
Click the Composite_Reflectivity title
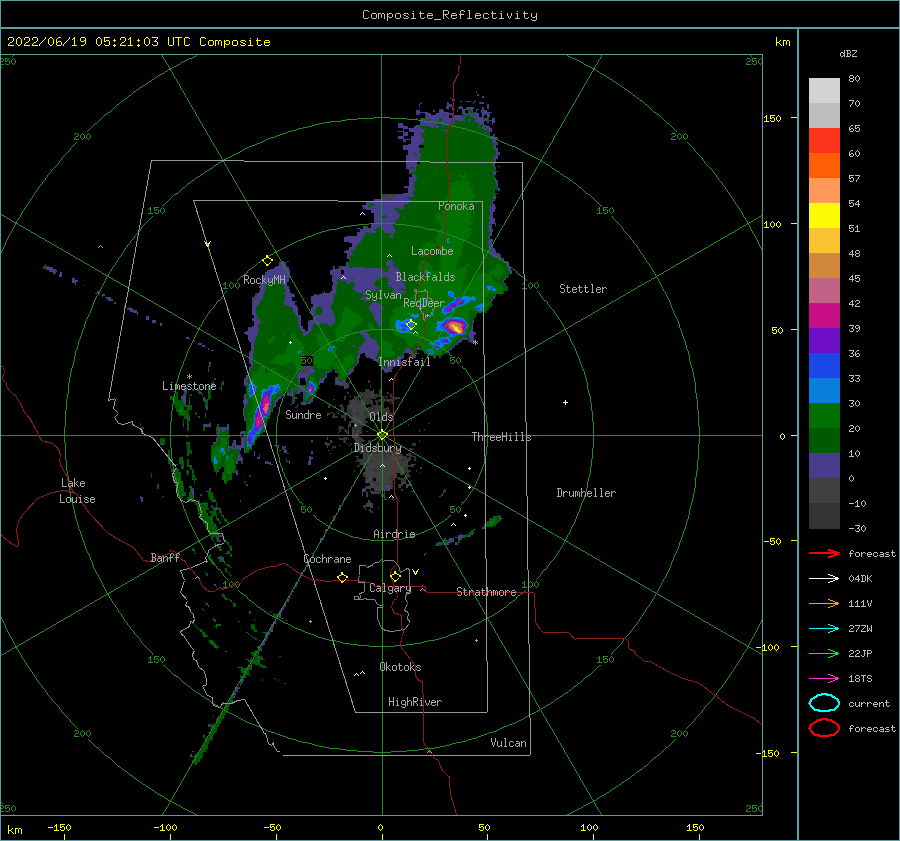pyautogui.click(x=449, y=15)
